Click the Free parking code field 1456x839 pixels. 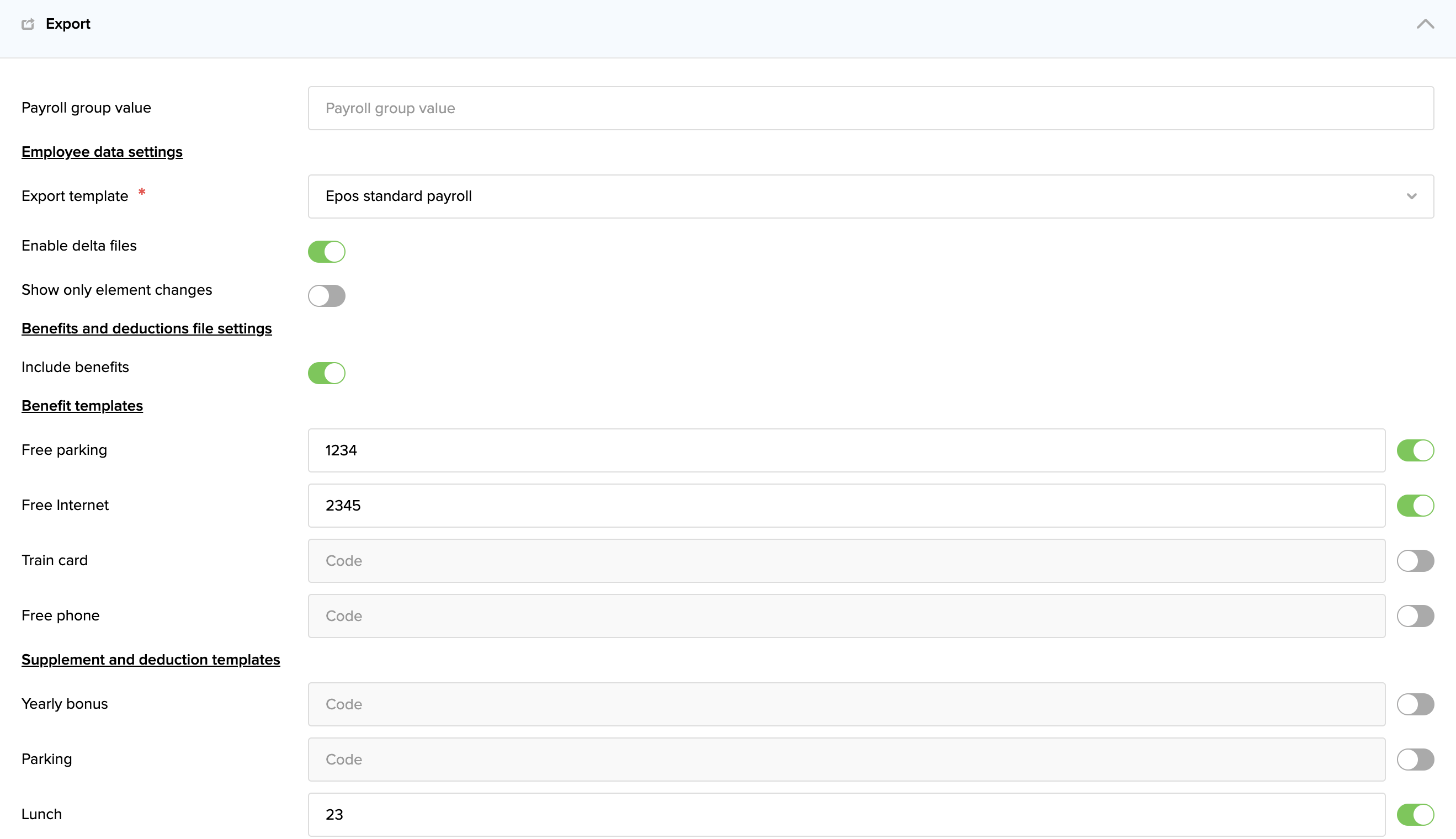click(846, 450)
